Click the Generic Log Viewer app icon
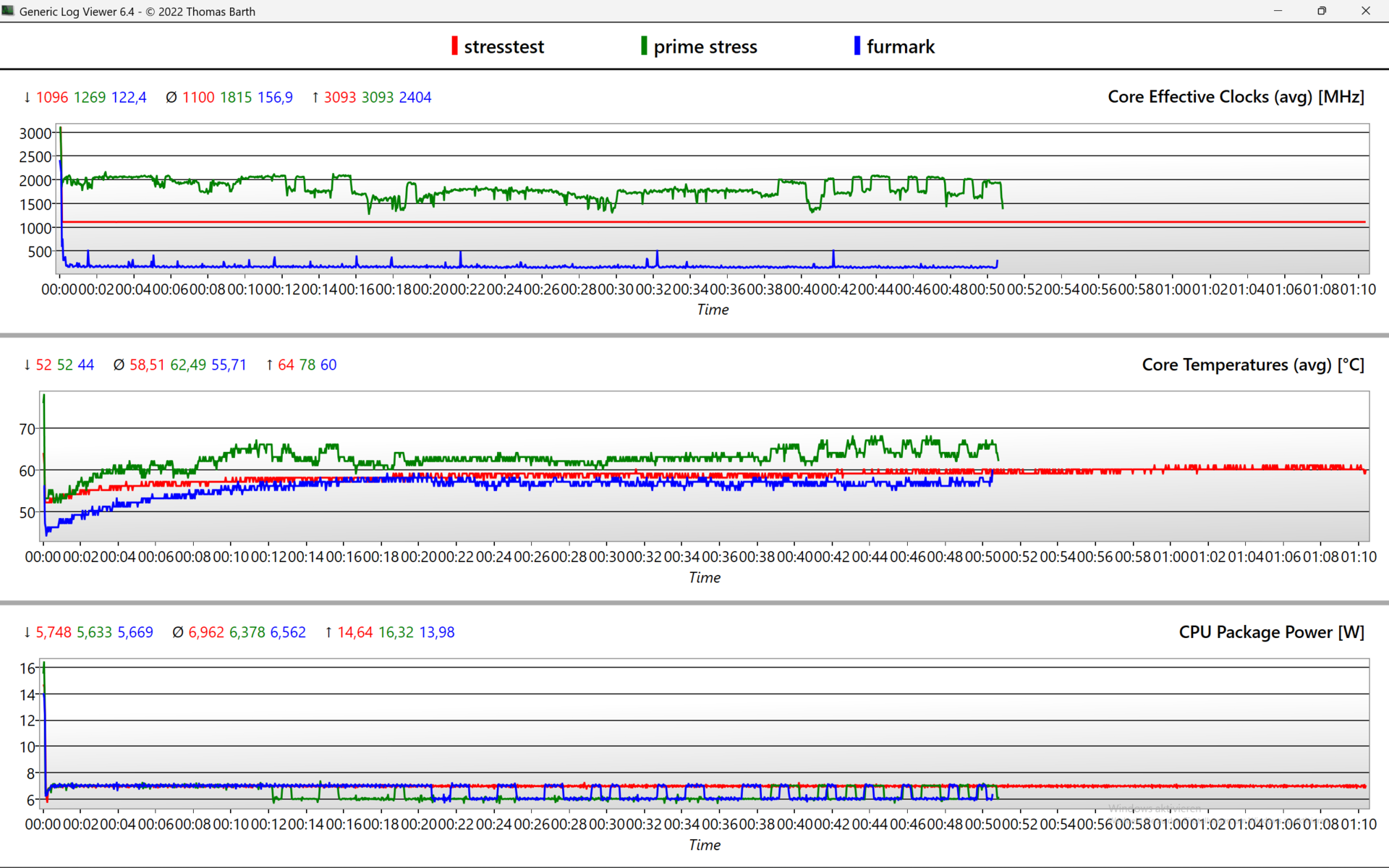 click(8, 11)
